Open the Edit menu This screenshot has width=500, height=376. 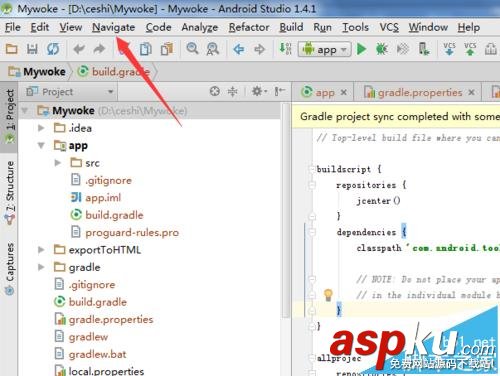(x=40, y=27)
